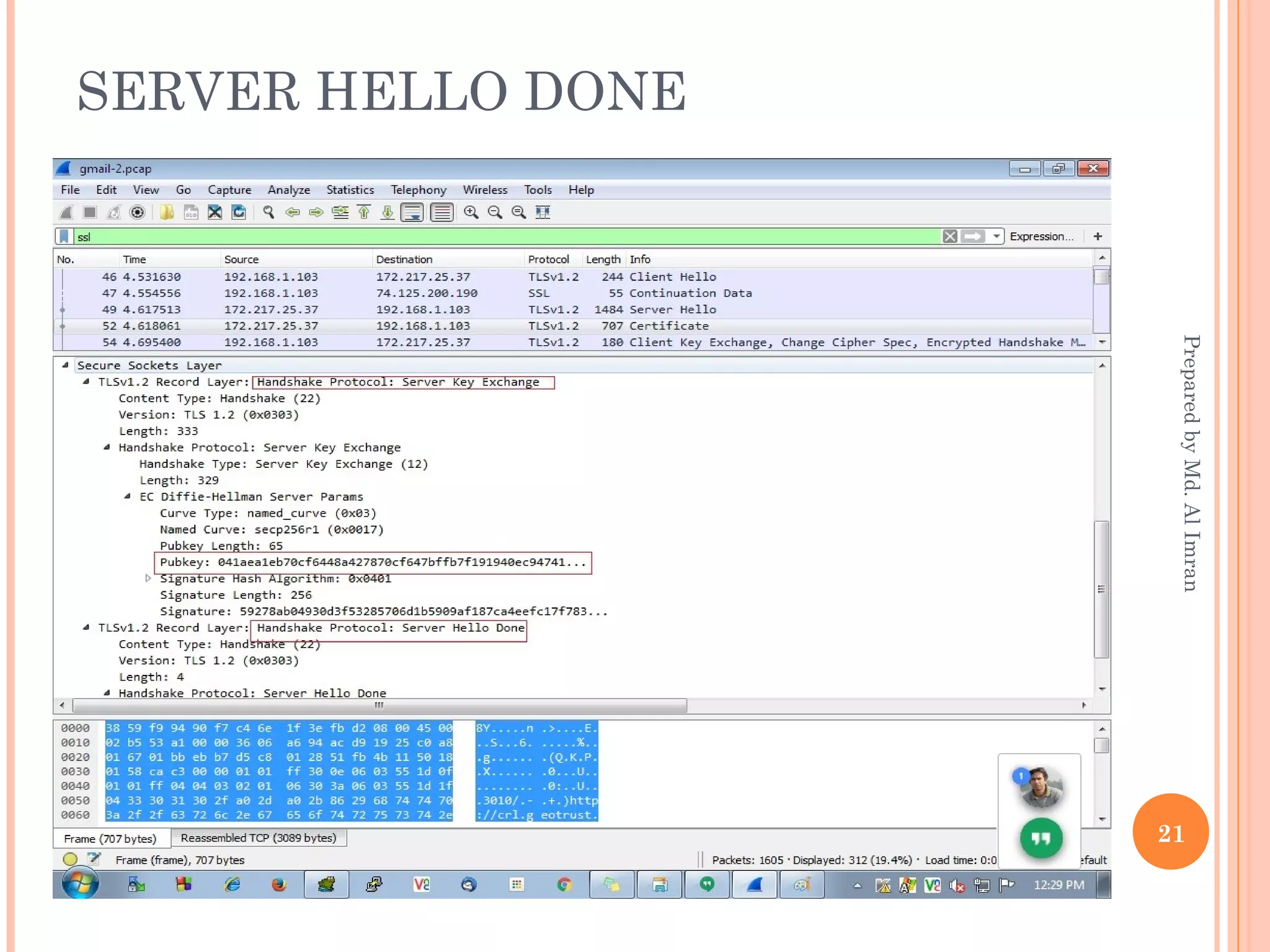
Task: Clear the ssl display filter
Action: [949, 236]
